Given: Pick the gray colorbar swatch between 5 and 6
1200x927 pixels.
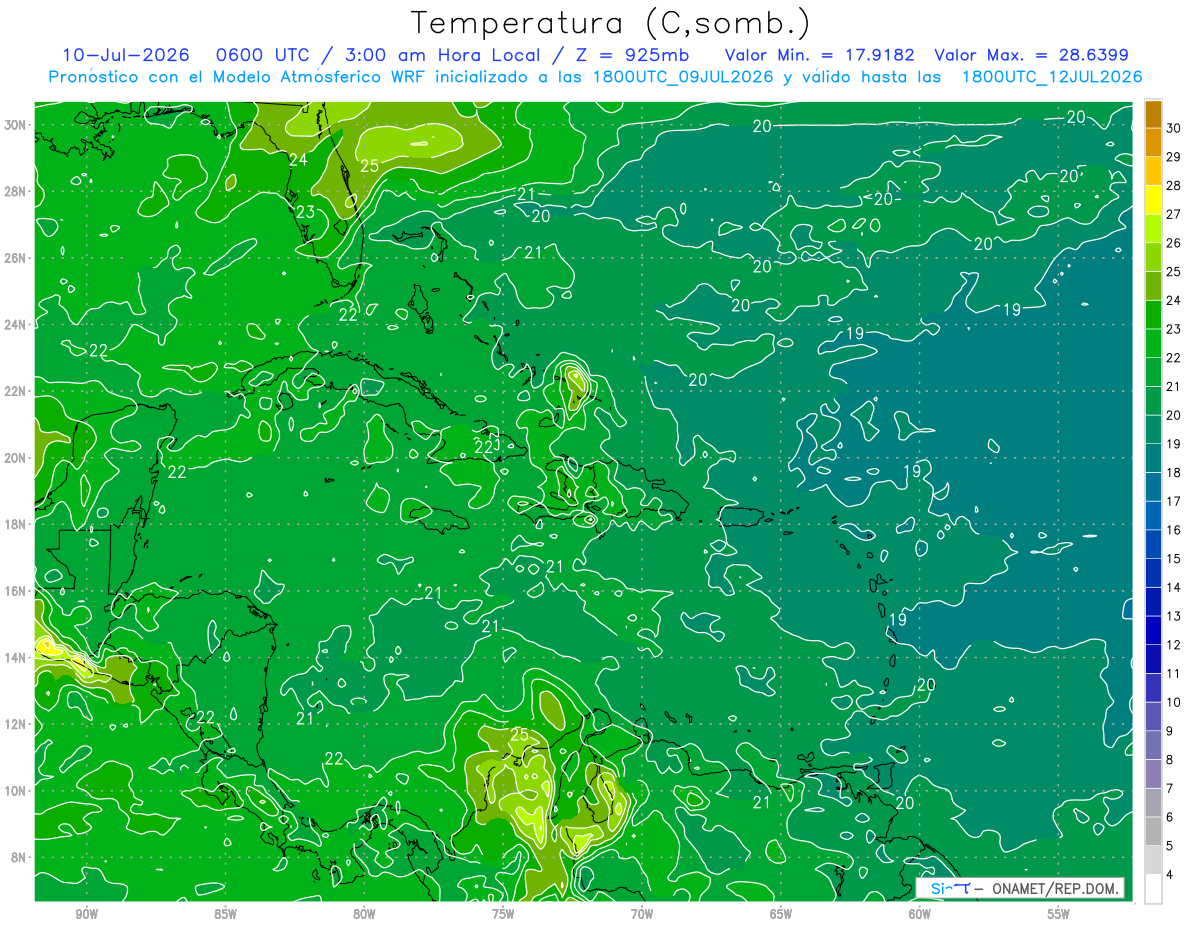Looking at the screenshot, I should (x=1153, y=831).
